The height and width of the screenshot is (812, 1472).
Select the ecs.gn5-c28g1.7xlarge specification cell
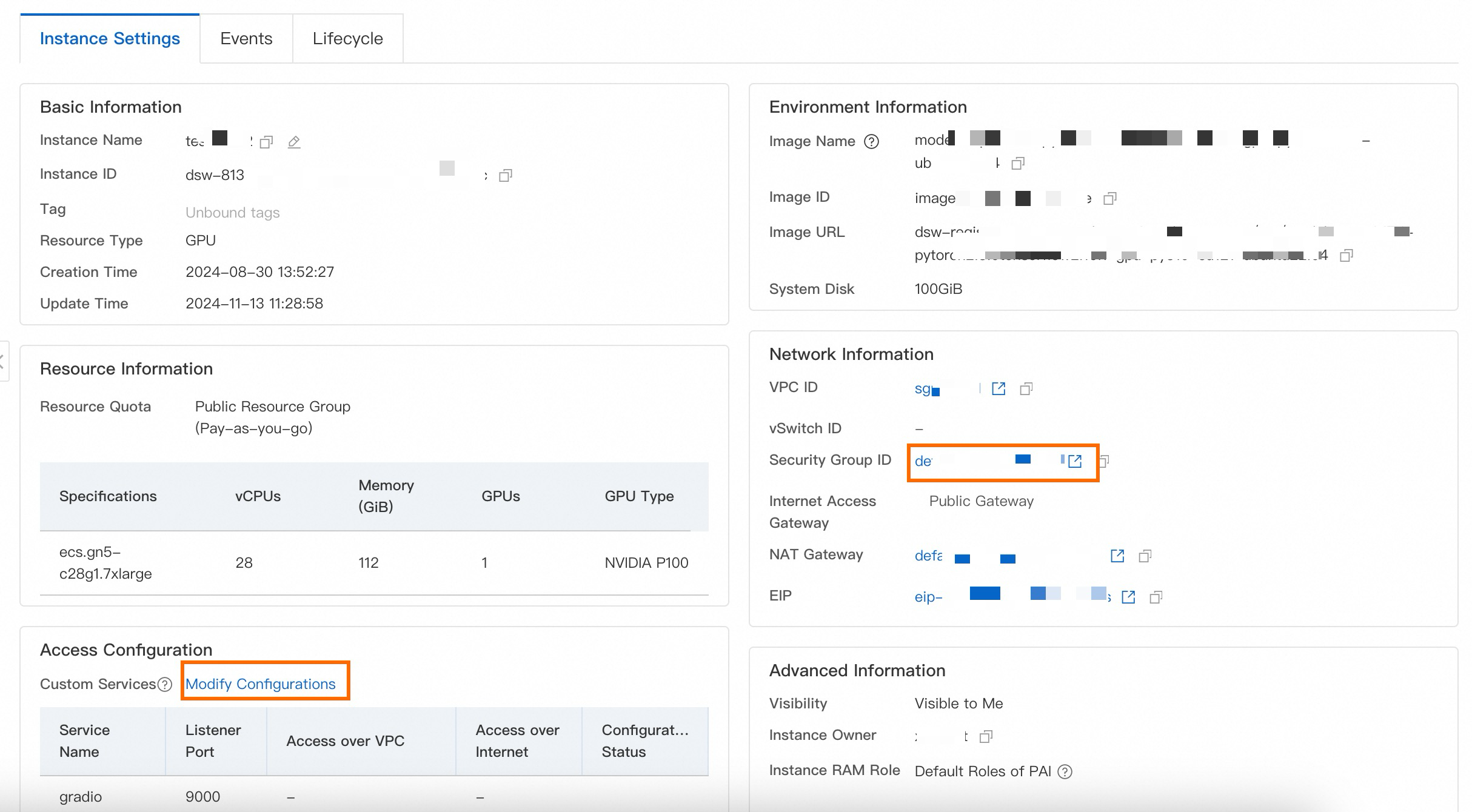(x=105, y=563)
